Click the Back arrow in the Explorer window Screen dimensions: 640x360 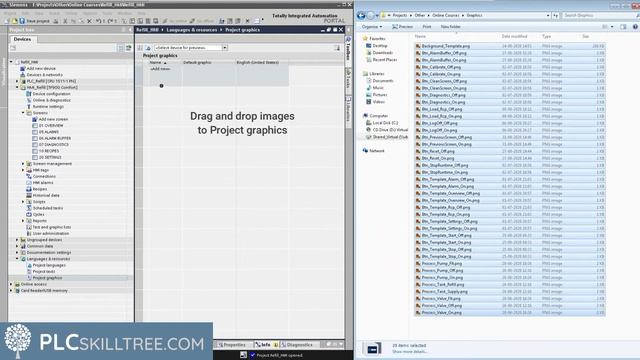pyautogui.click(x=361, y=16)
